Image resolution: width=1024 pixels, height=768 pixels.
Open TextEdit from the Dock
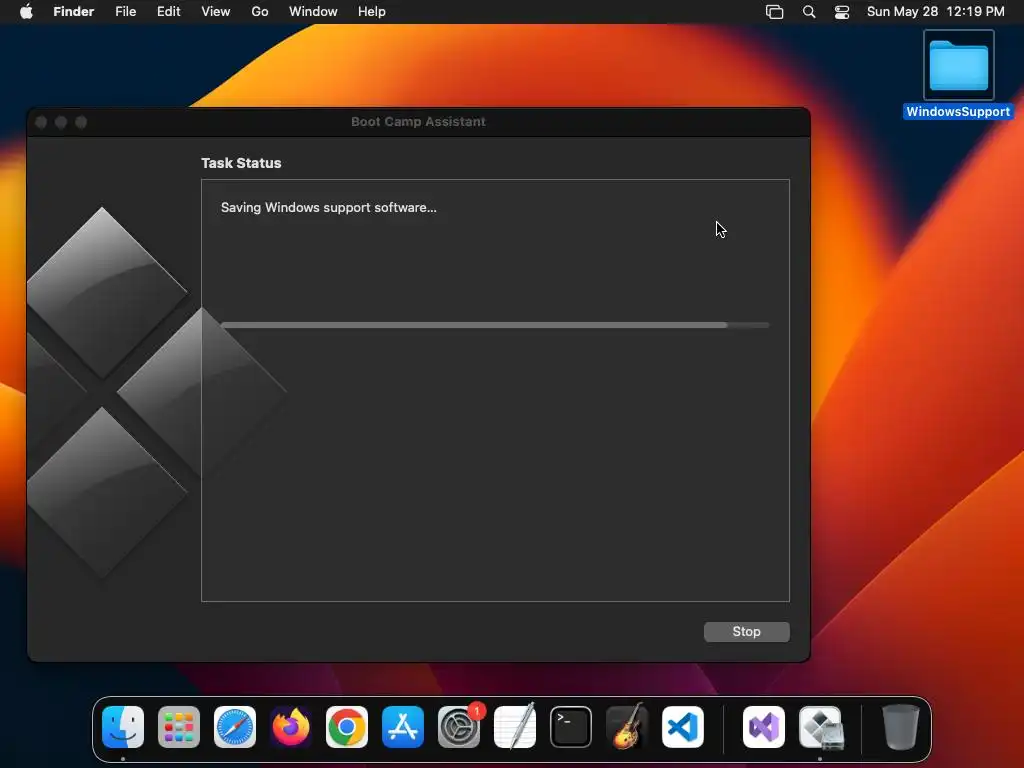515,727
